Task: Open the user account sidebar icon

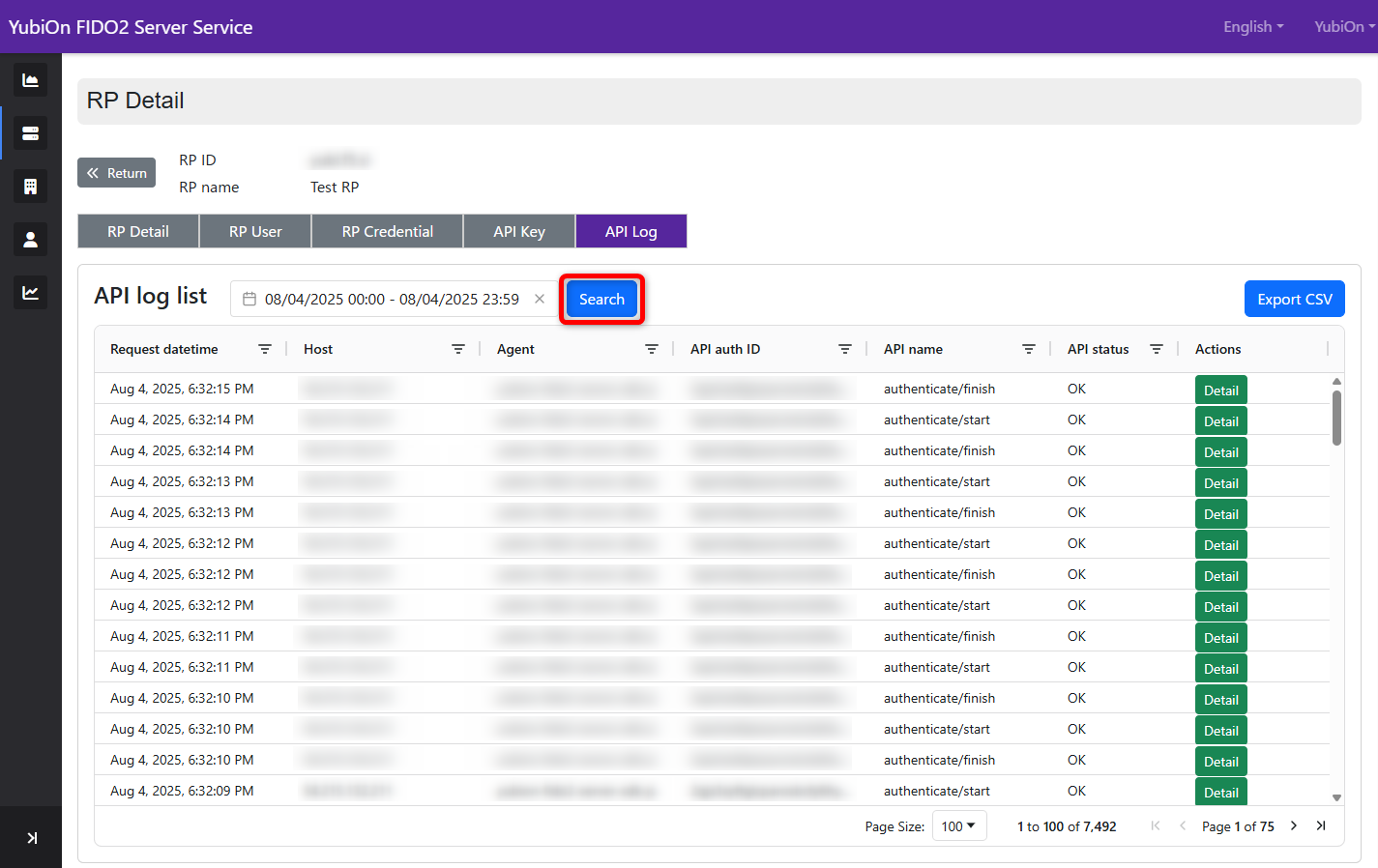Action: (x=30, y=240)
